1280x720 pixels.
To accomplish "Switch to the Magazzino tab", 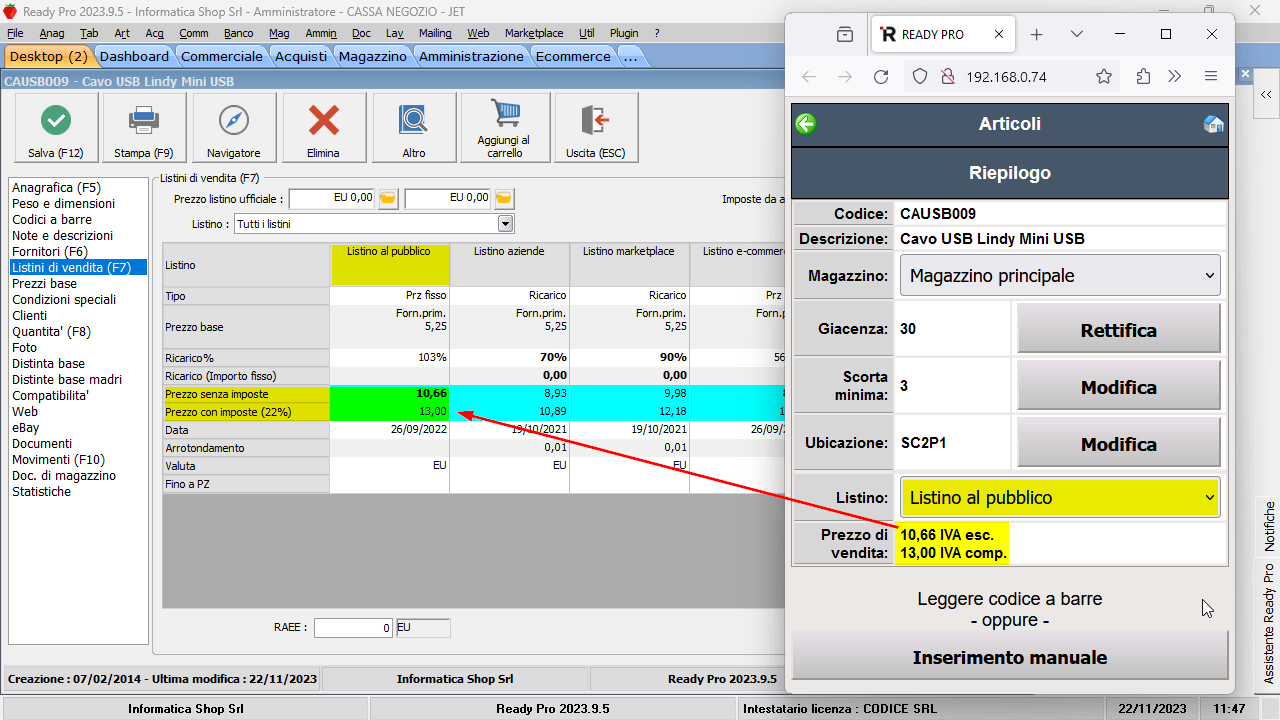I will [x=373, y=56].
